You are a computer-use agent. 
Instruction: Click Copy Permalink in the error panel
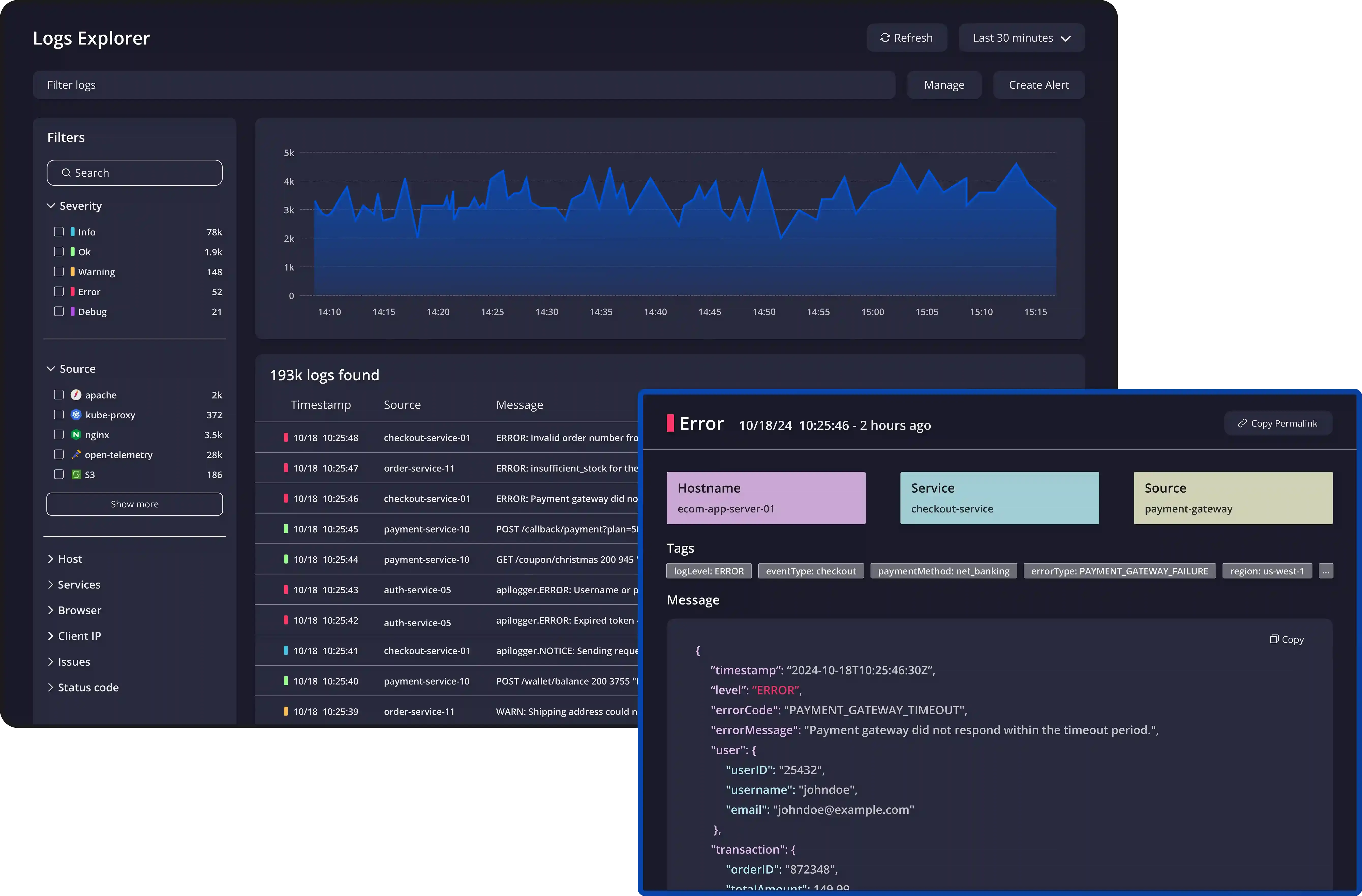(1278, 424)
